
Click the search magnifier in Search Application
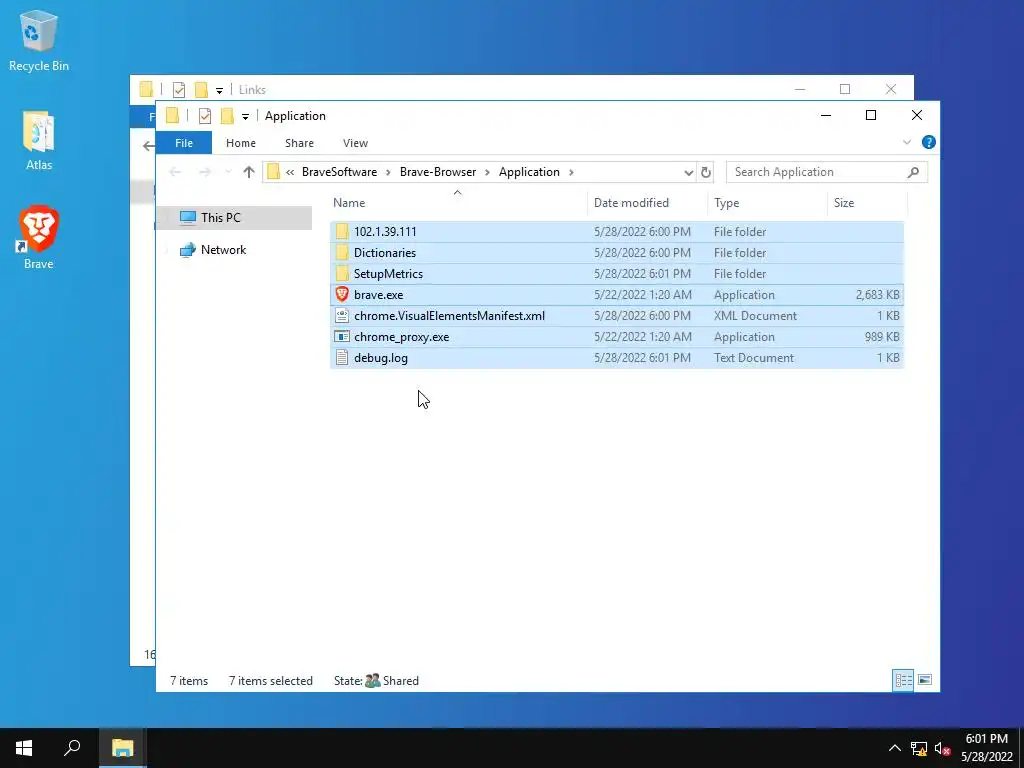tap(913, 172)
